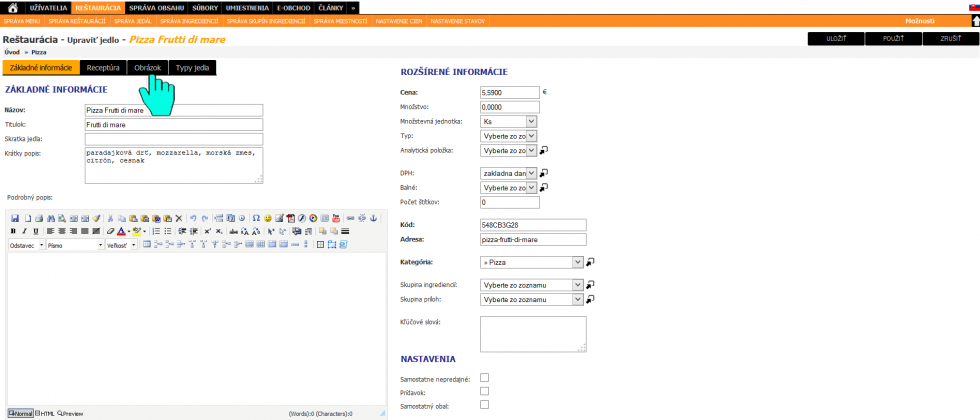The width and height of the screenshot is (980, 420).
Task: Click the undo arrow in editor toolbar
Action: pos(193,217)
